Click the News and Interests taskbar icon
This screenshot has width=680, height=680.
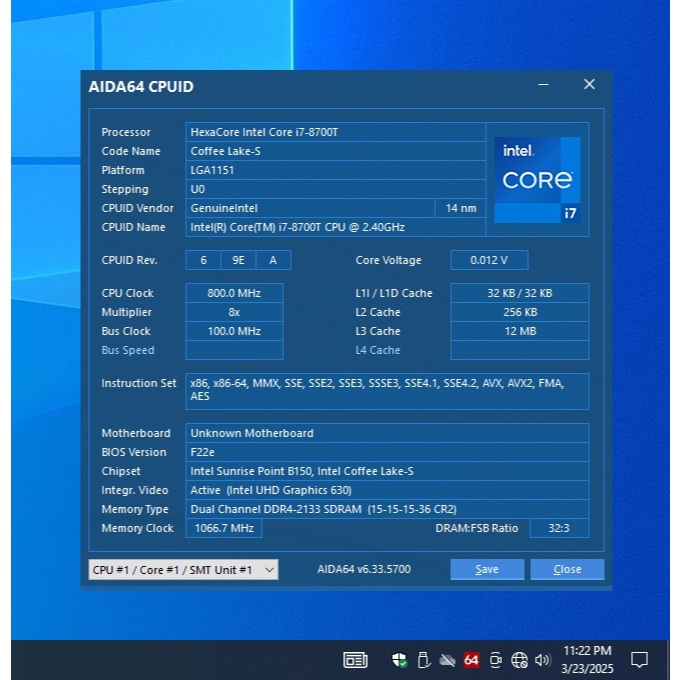[x=355, y=660]
